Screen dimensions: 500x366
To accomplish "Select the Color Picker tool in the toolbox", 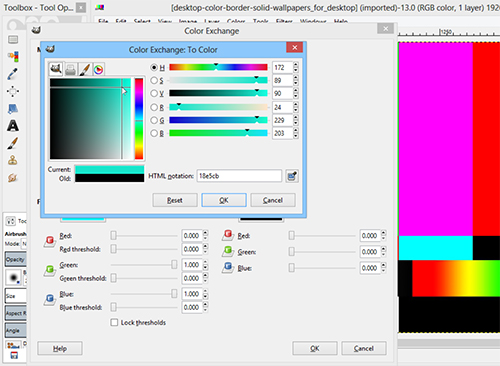I will point(13,74).
